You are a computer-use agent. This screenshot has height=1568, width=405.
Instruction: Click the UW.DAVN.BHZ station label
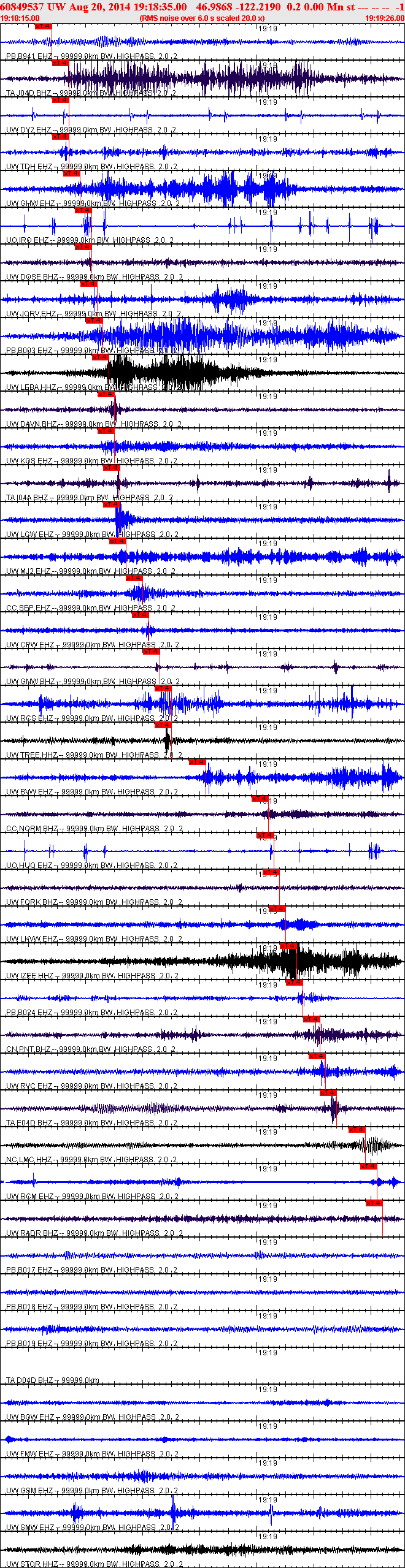point(31,424)
